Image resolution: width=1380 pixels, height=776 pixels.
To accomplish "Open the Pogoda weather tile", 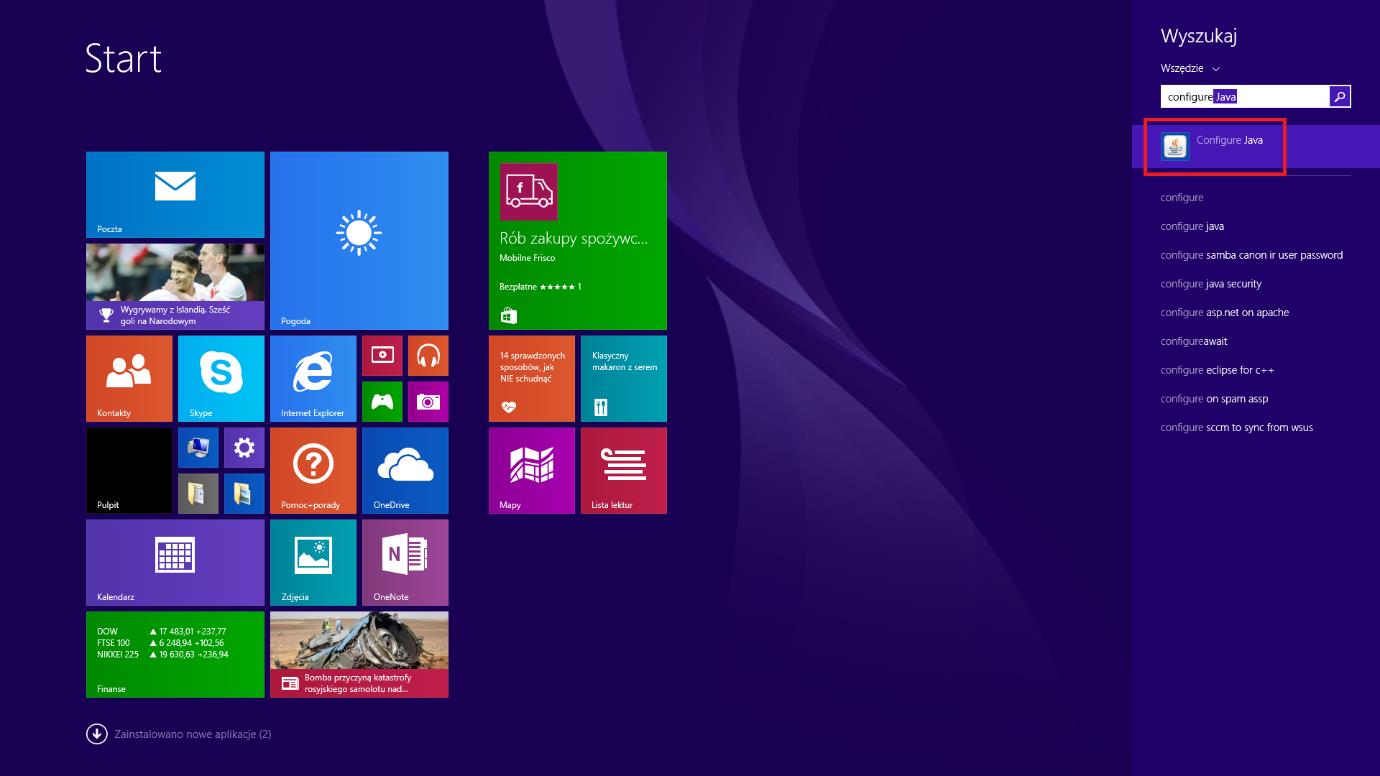I will point(359,241).
